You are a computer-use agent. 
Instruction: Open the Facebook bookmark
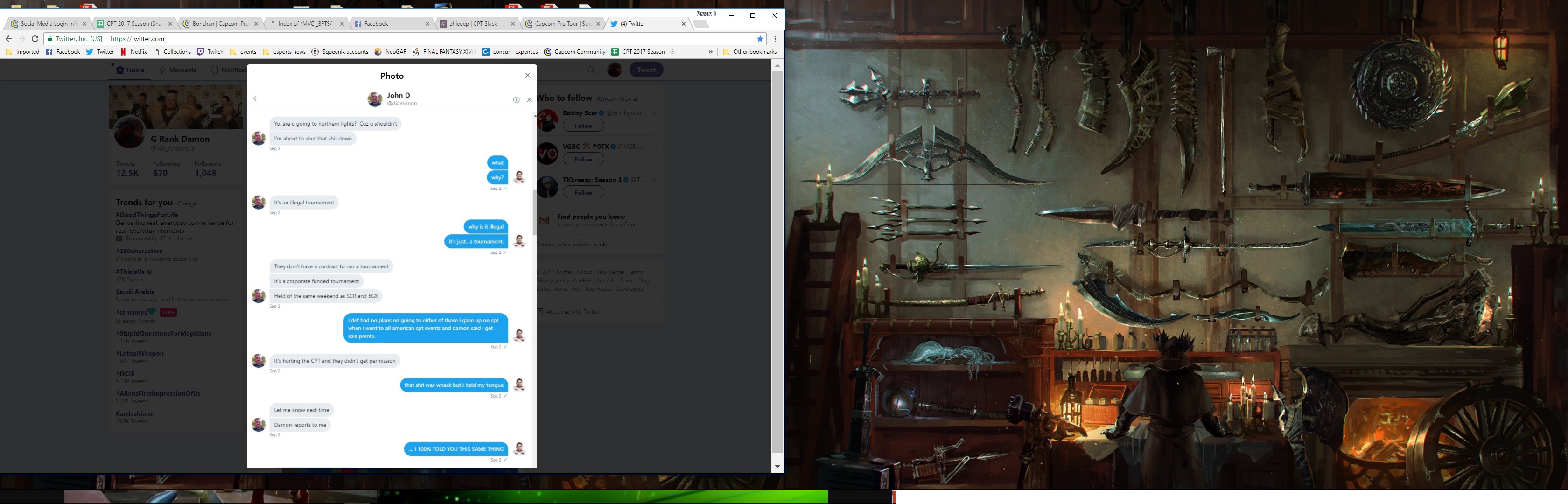[63, 52]
